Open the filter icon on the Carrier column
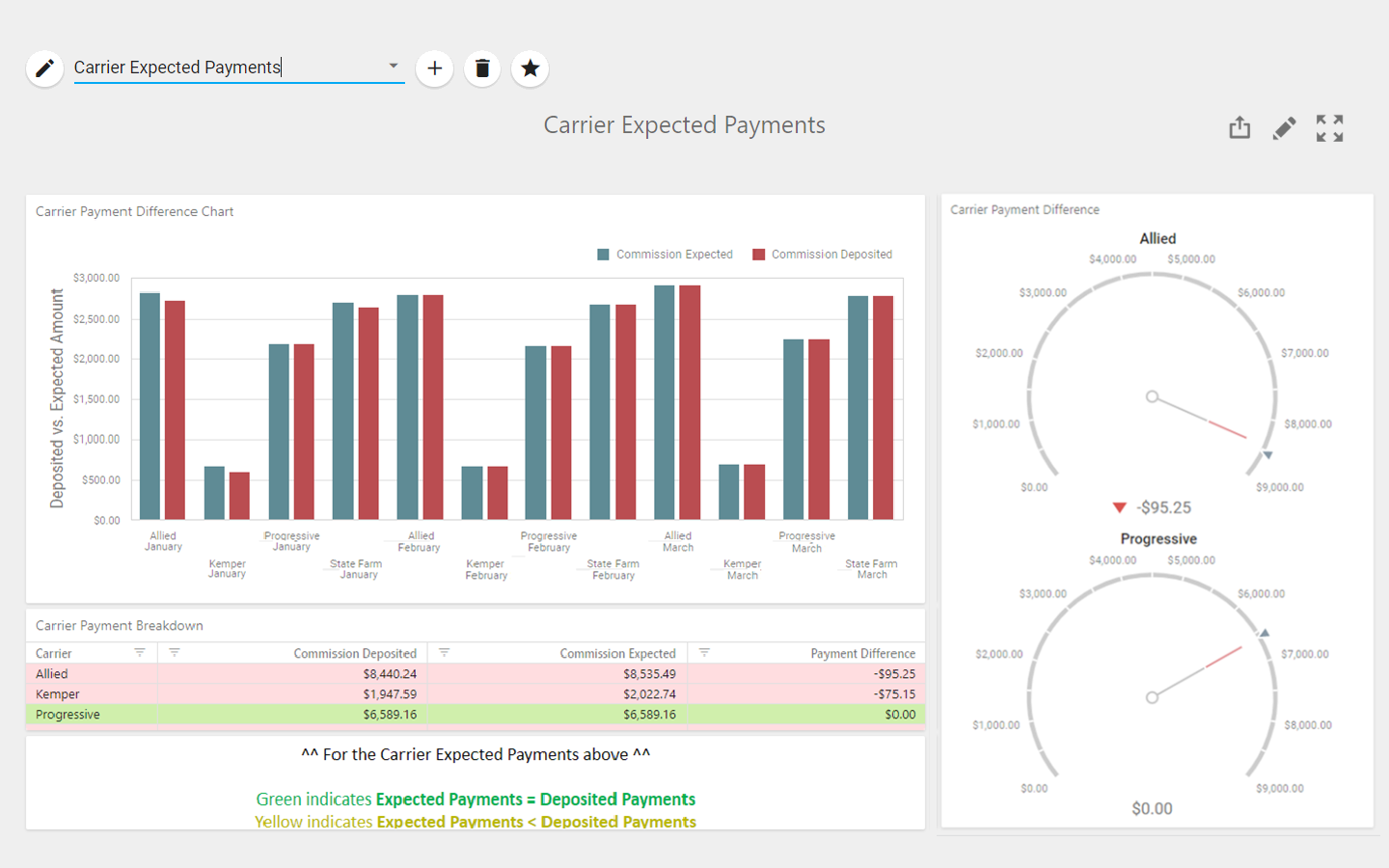The width and height of the screenshot is (1389, 868). coord(141,653)
